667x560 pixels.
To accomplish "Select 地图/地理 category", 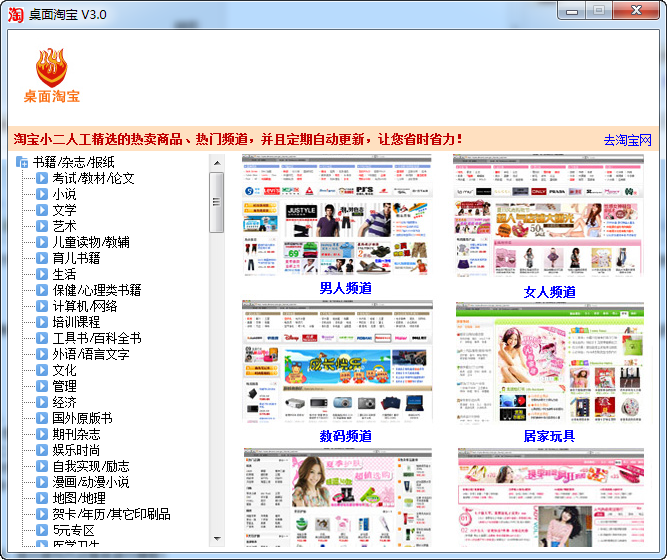I will point(79,498).
